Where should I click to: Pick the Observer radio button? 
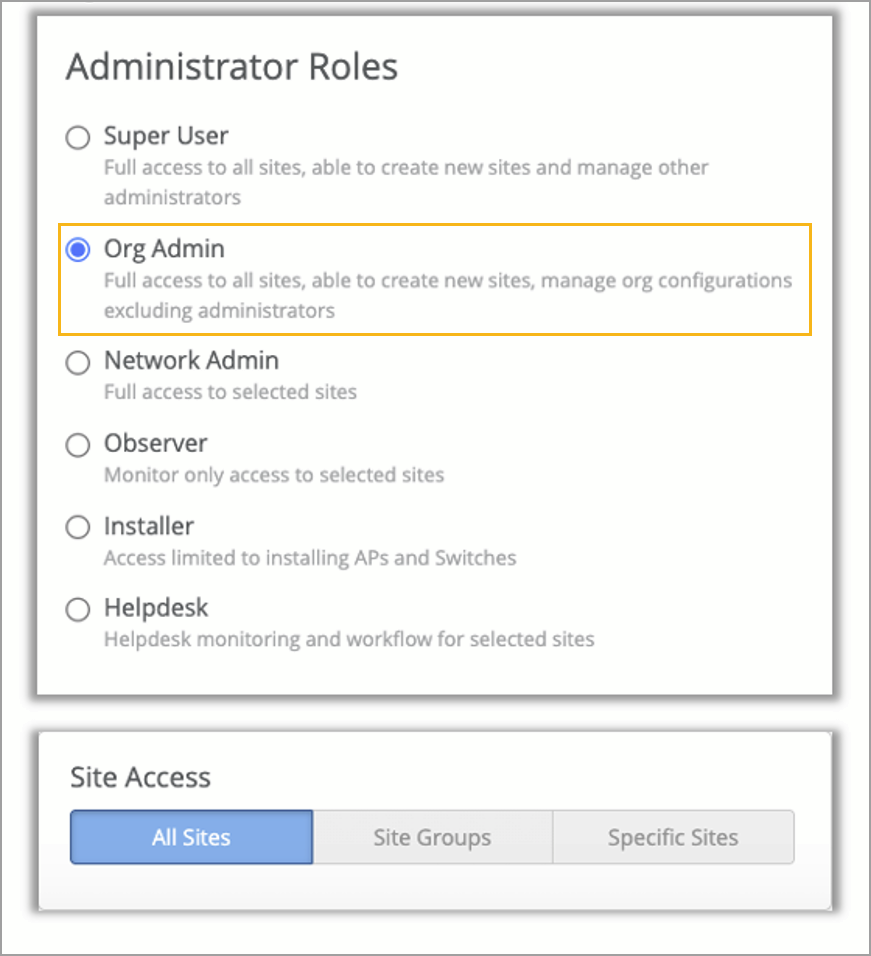pyautogui.click(x=78, y=444)
